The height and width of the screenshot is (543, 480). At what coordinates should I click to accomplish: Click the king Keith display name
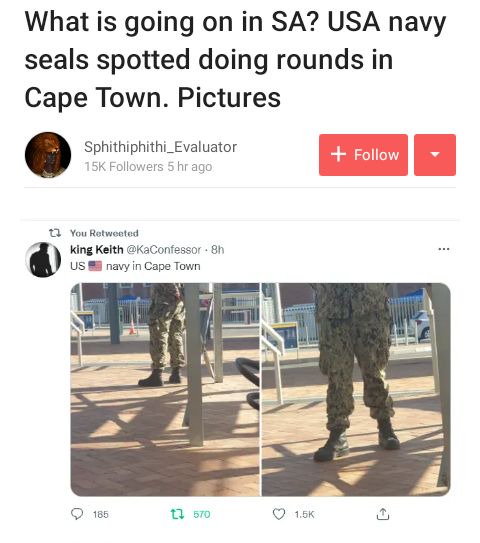pyautogui.click(x=97, y=249)
